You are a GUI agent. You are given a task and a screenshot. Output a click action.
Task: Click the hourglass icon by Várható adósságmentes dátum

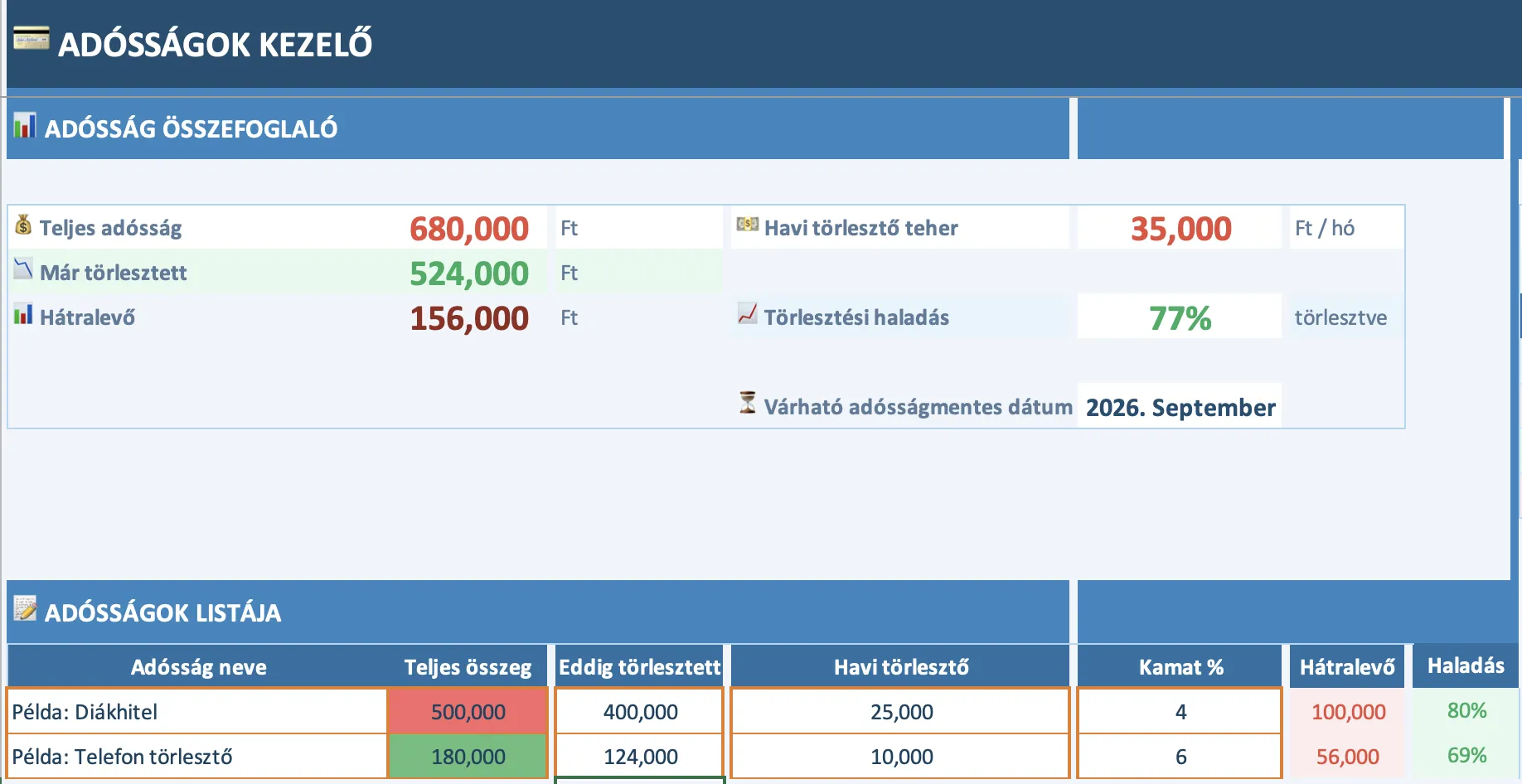click(x=747, y=403)
